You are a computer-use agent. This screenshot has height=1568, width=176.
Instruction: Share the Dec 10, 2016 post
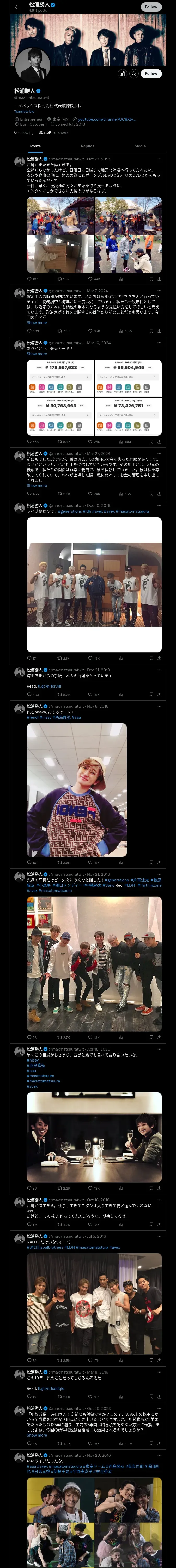pos(159,658)
